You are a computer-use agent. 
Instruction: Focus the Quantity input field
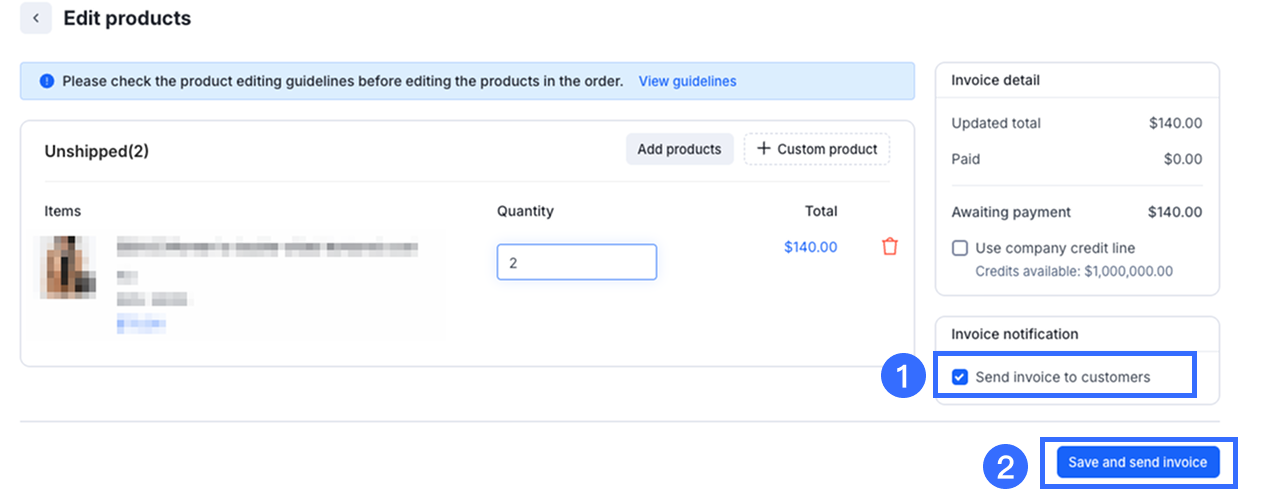point(576,262)
